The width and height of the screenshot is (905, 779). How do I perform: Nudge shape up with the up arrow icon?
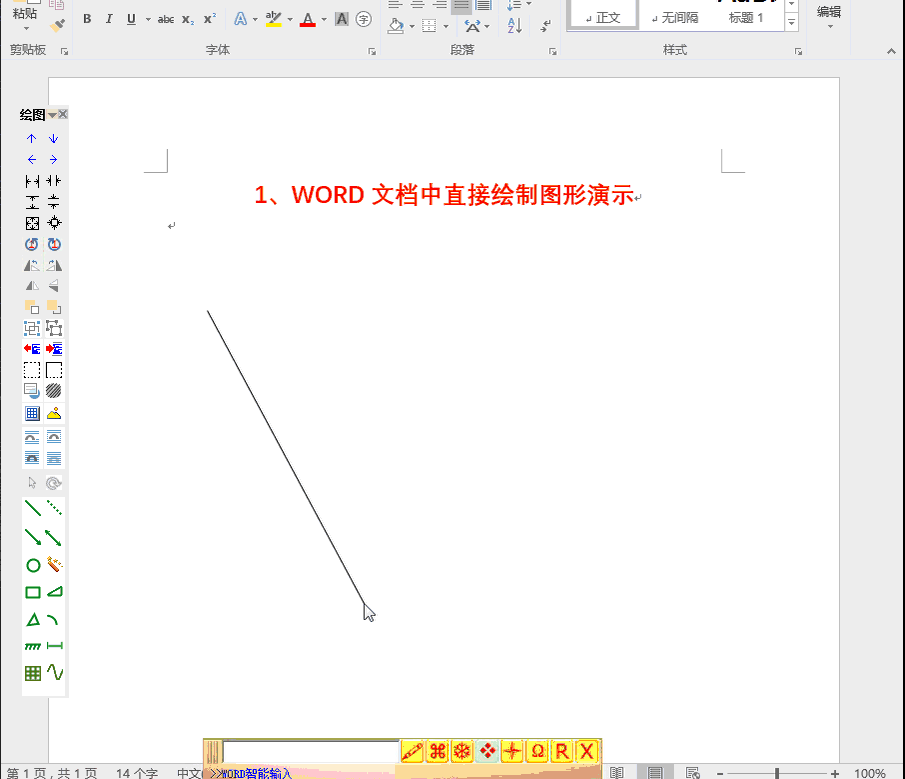(32, 138)
